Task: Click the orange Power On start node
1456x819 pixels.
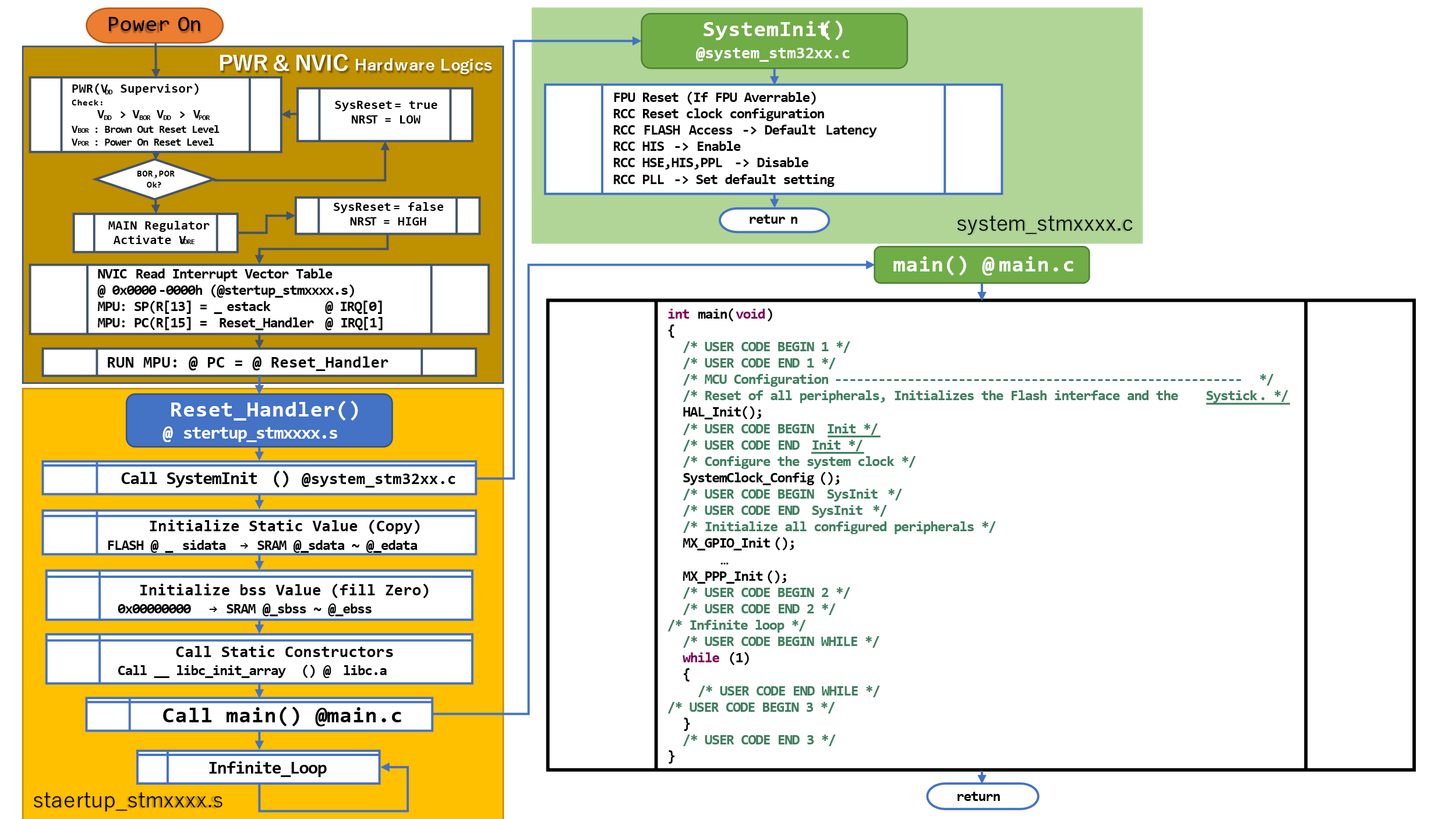Action: [x=154, y=25]
